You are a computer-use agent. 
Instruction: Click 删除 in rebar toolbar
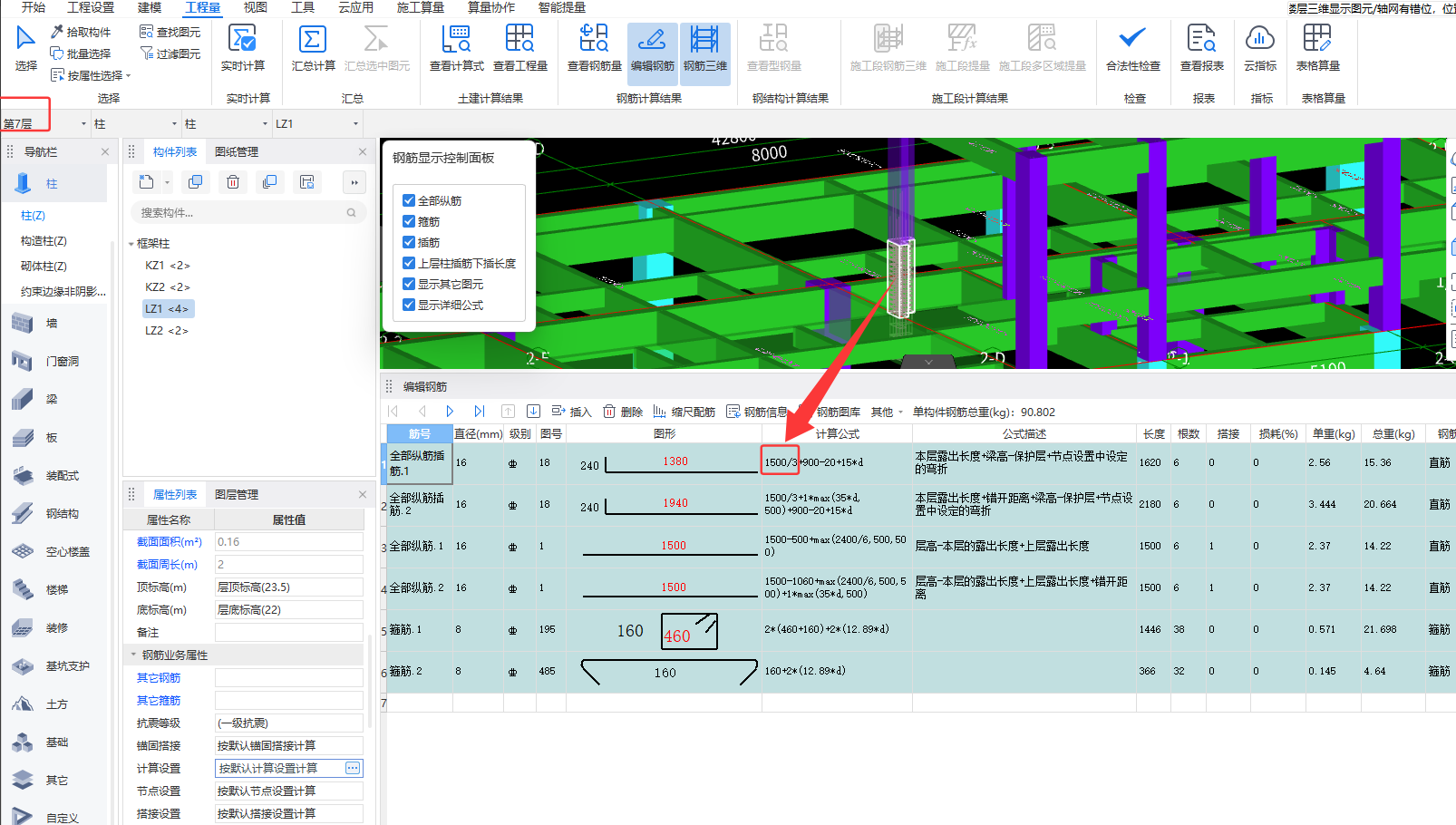point(623,412)
